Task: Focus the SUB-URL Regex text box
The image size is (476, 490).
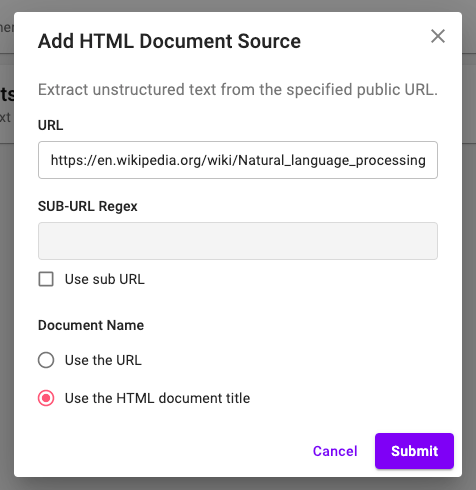Action: (238, 241)
